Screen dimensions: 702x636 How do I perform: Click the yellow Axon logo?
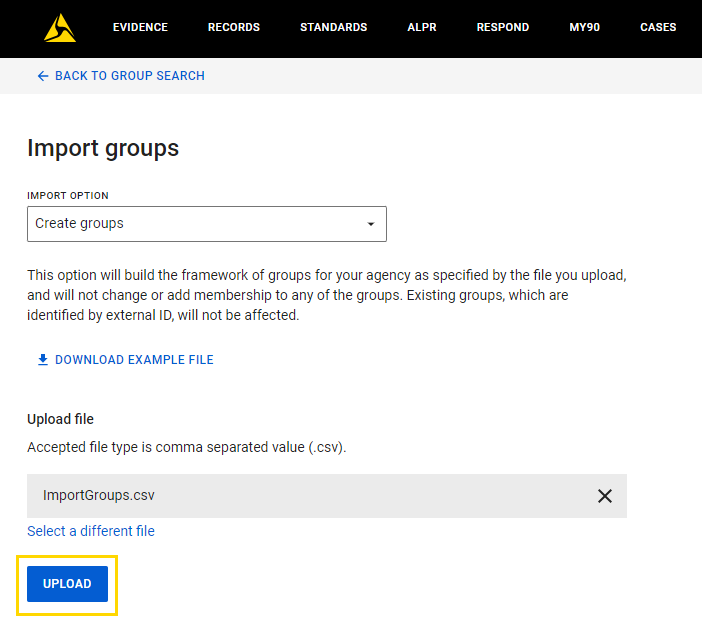pyautogui.click(x=60, y=28)
